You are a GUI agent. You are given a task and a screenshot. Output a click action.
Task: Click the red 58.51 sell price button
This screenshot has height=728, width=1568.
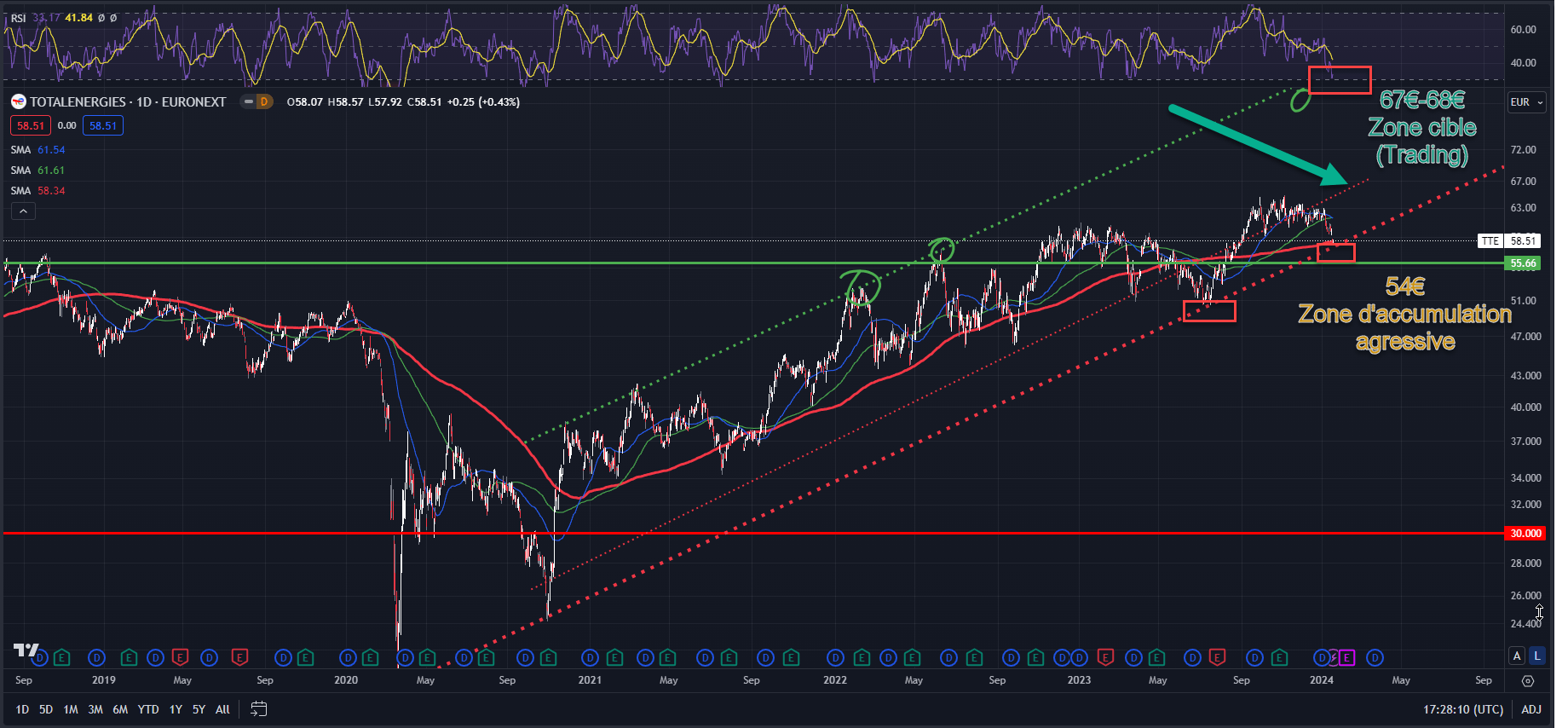[31, 126]
